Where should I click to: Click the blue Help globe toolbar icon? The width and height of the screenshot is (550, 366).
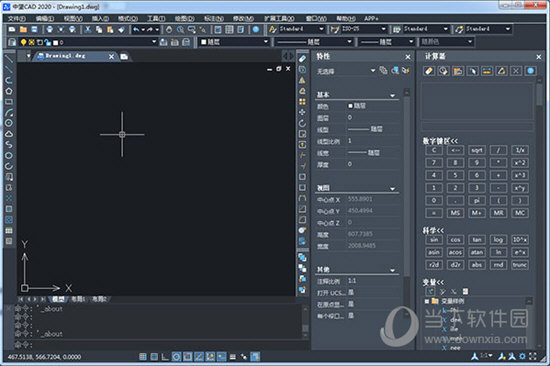256,29
